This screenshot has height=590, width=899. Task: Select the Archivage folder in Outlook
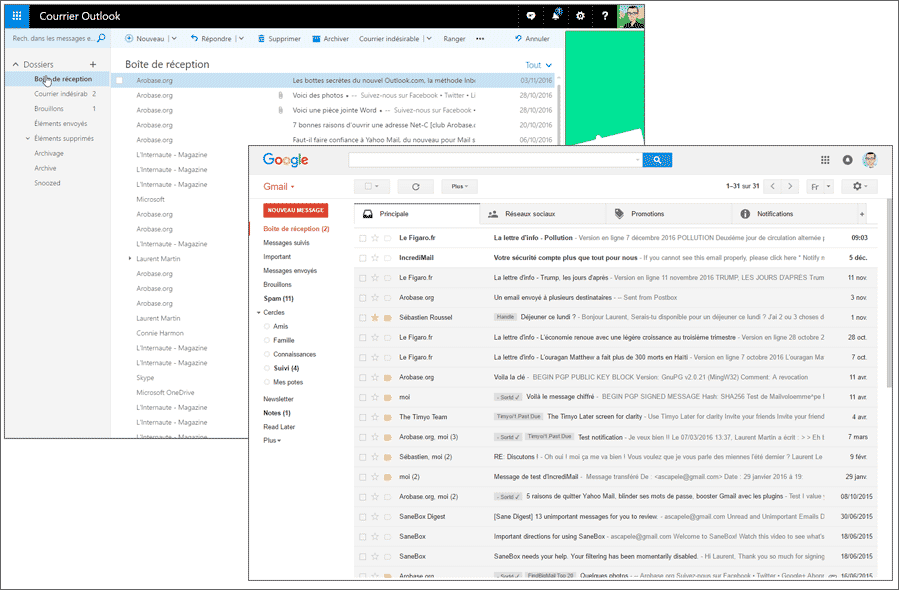pos(49,153)
